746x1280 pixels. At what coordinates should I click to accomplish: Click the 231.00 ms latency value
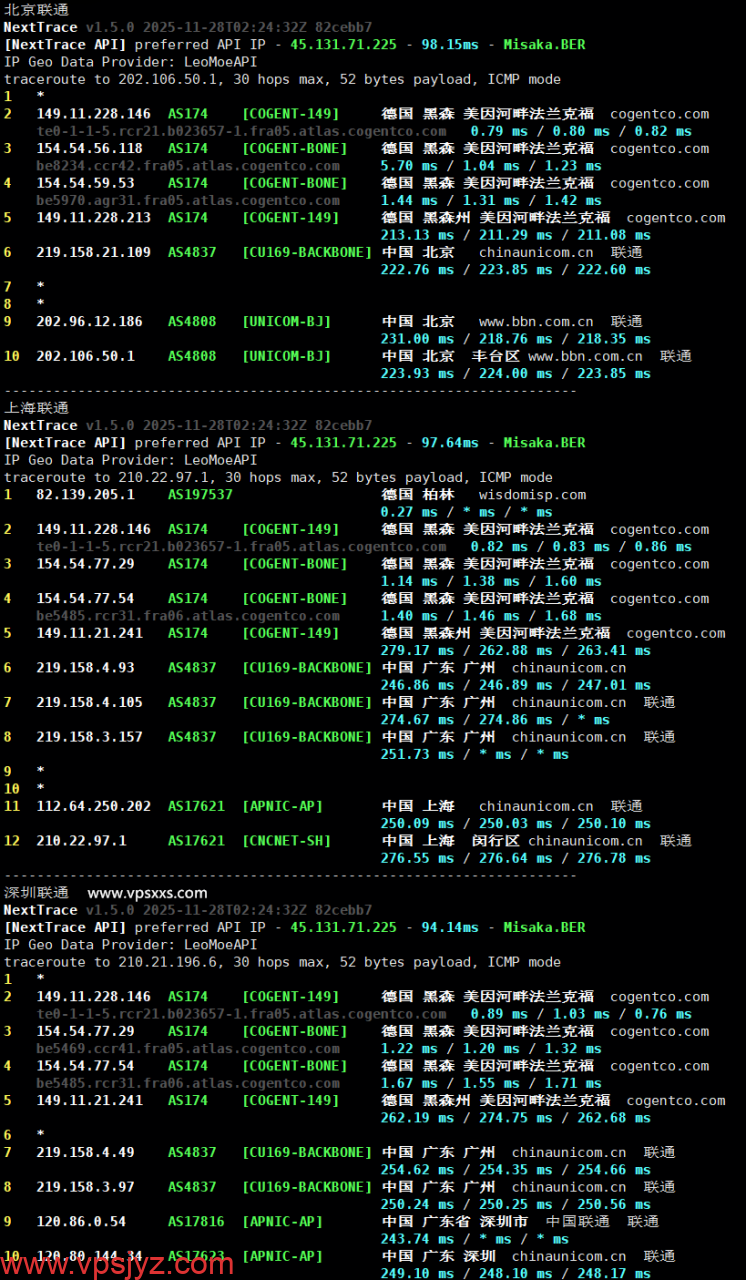tap(417, 339)
